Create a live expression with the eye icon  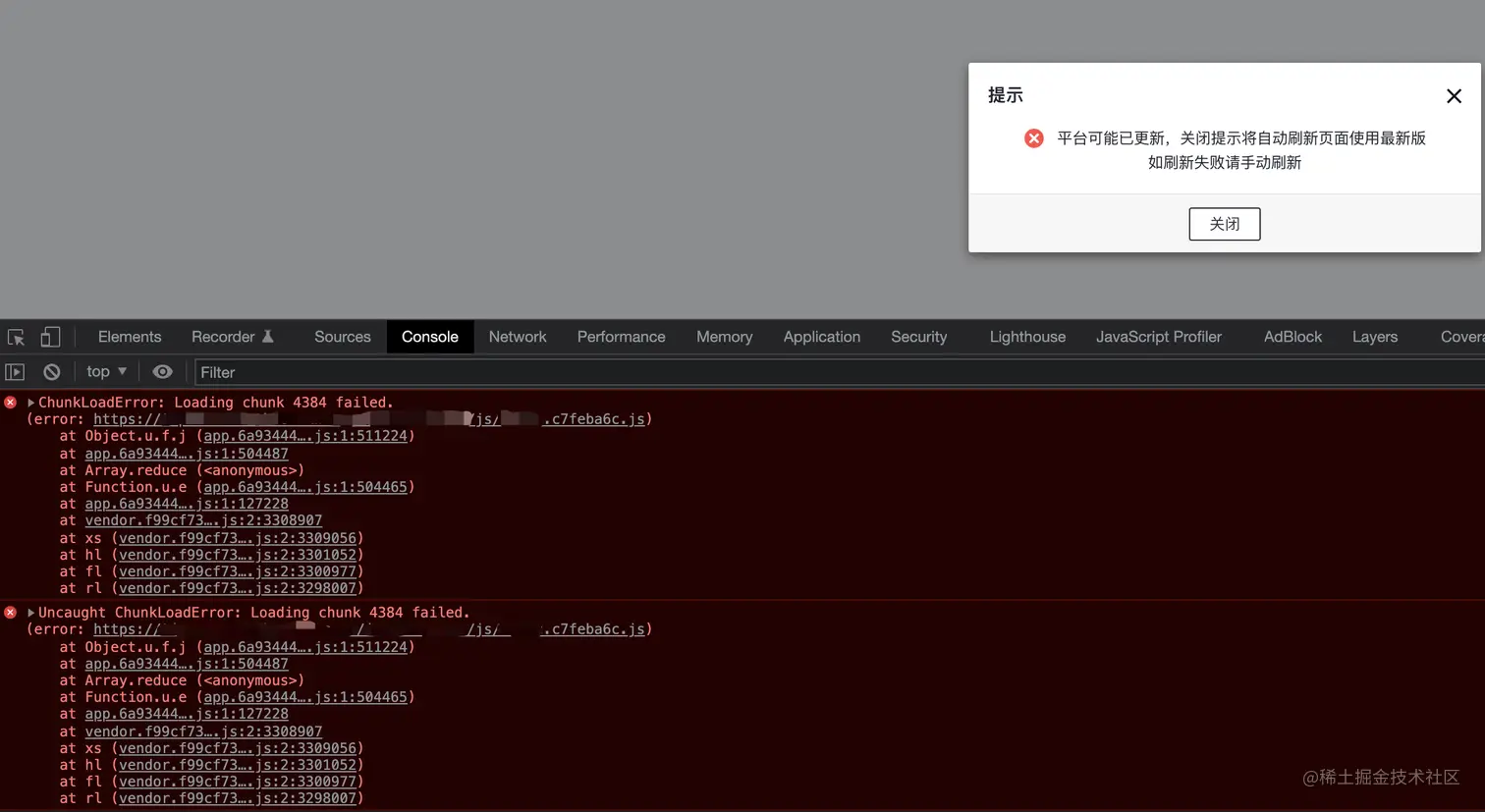[163, 372]
